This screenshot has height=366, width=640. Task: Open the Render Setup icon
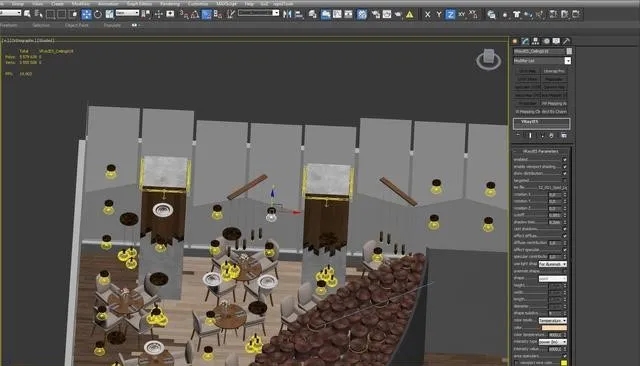[376, 14]
